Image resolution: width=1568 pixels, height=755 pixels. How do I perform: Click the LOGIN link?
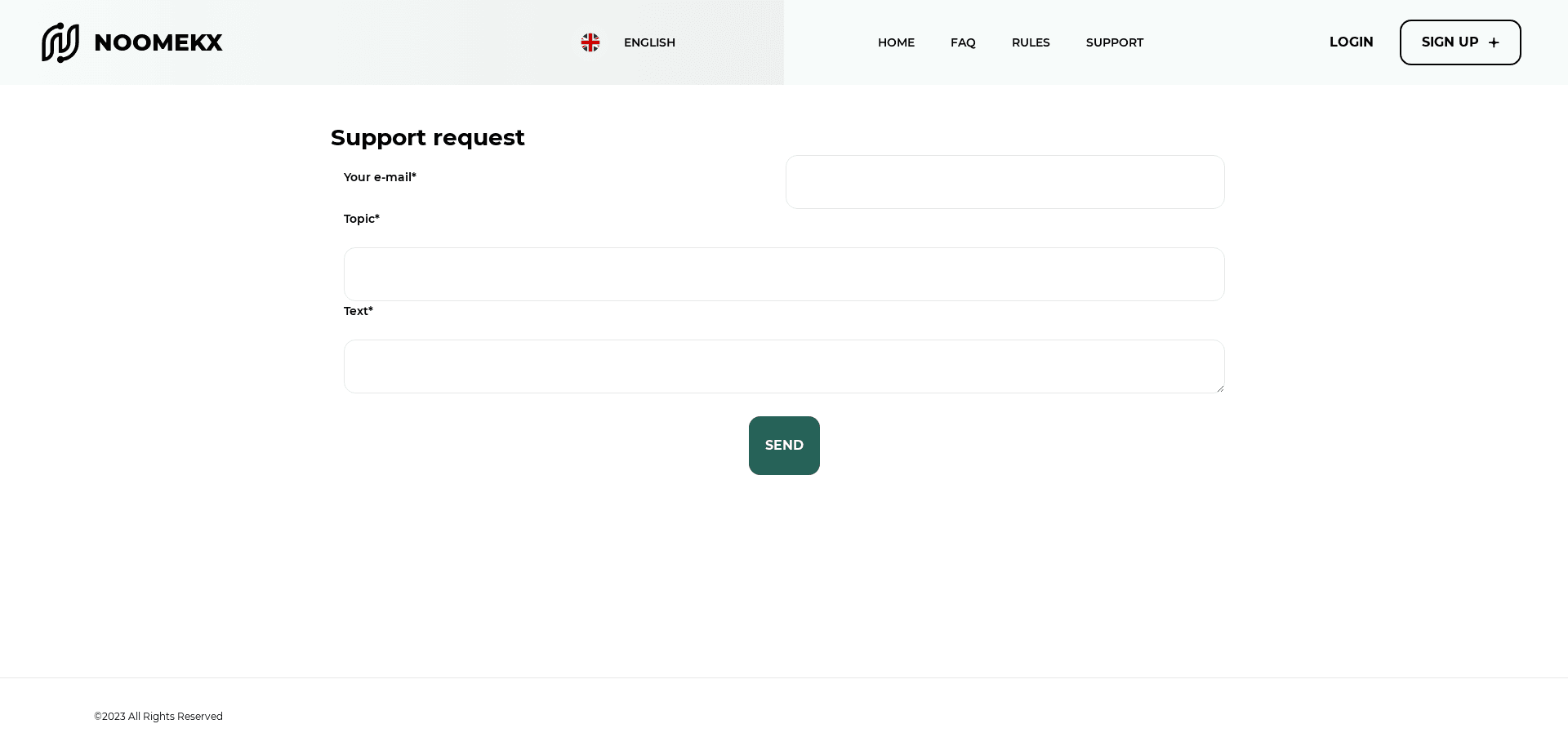click(1352, 42)
